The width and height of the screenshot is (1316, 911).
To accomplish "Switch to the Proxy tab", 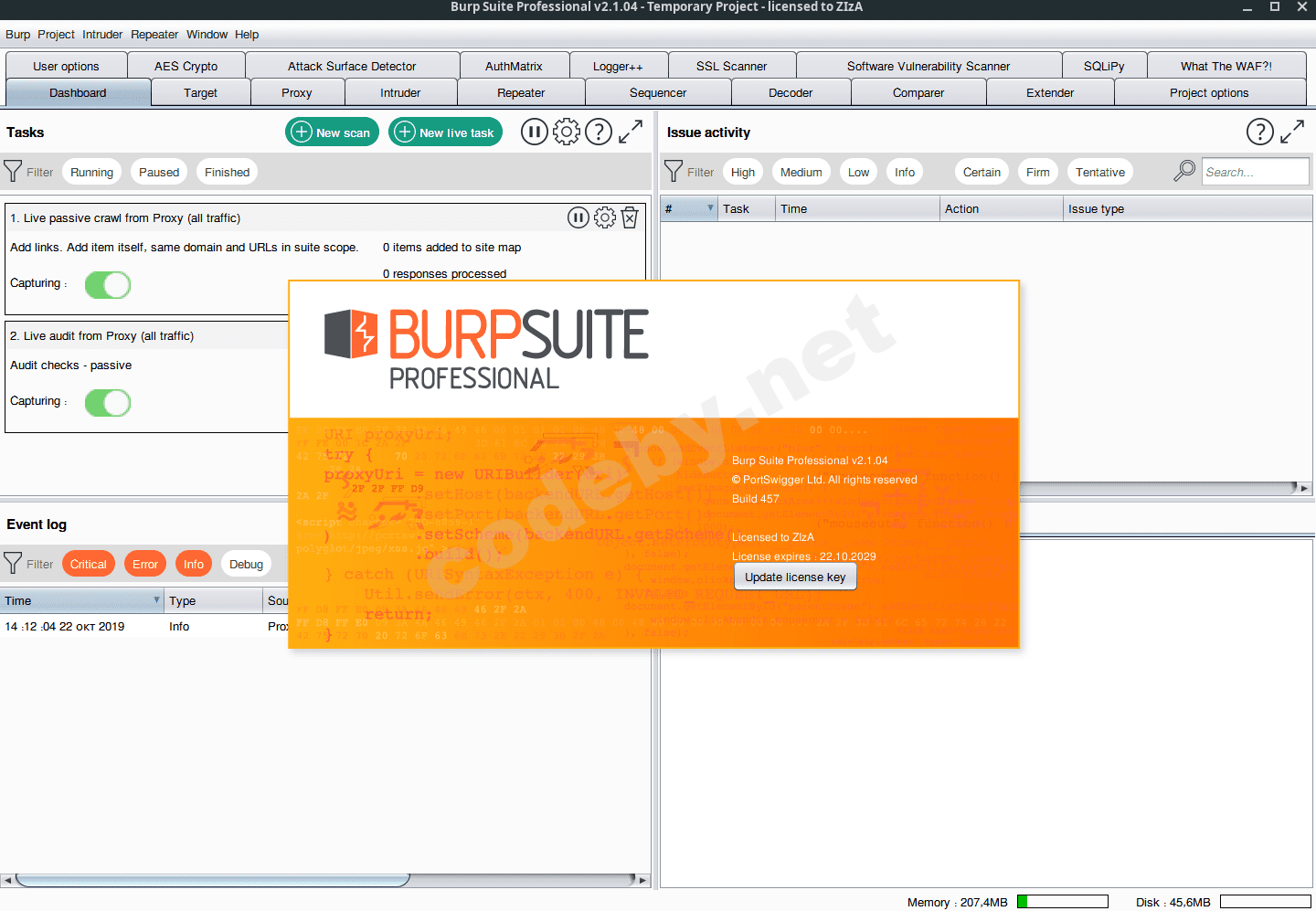I will (x=297, y=92).
